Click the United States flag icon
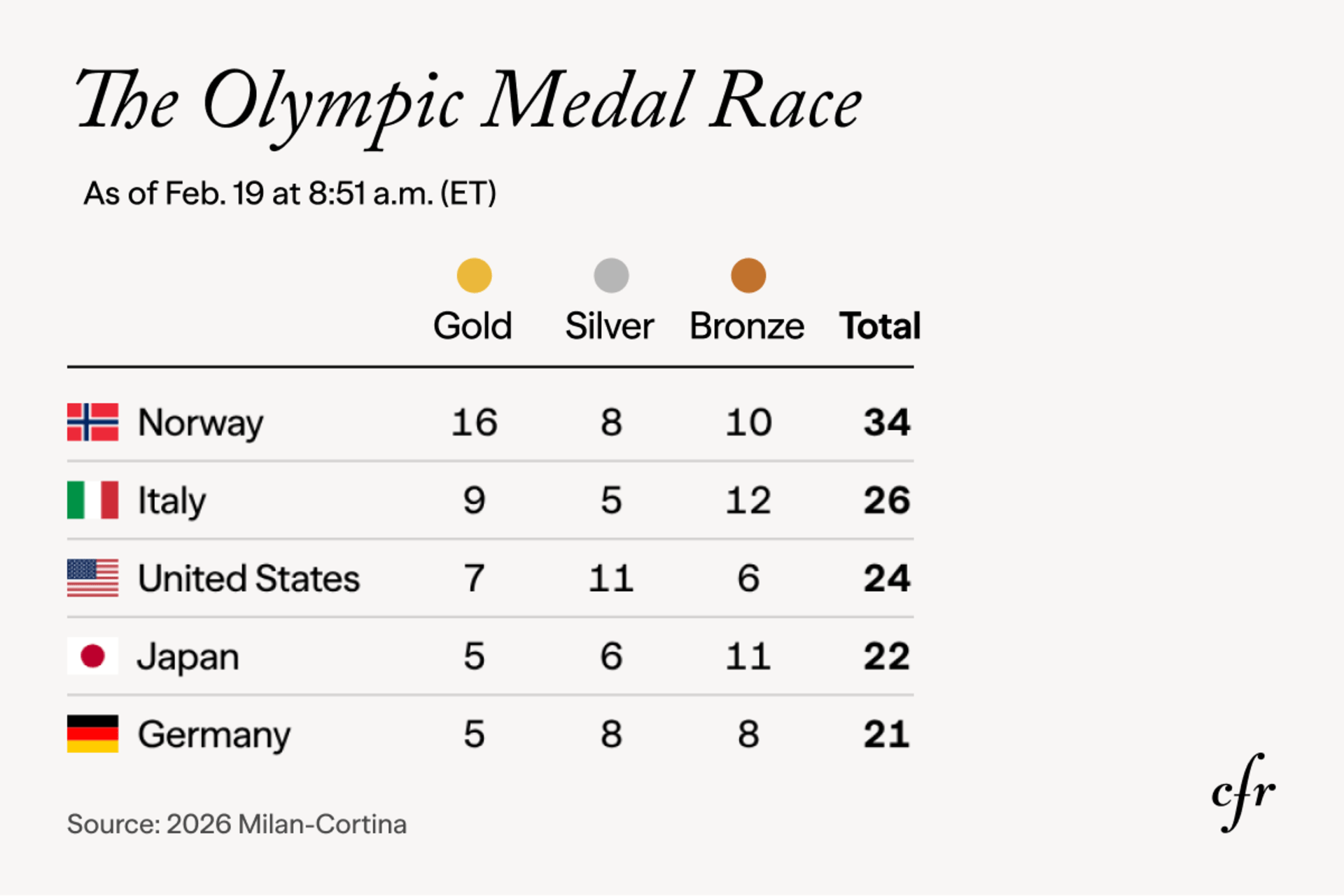Viewport: 1344px width, 896px height. point(92,578)
